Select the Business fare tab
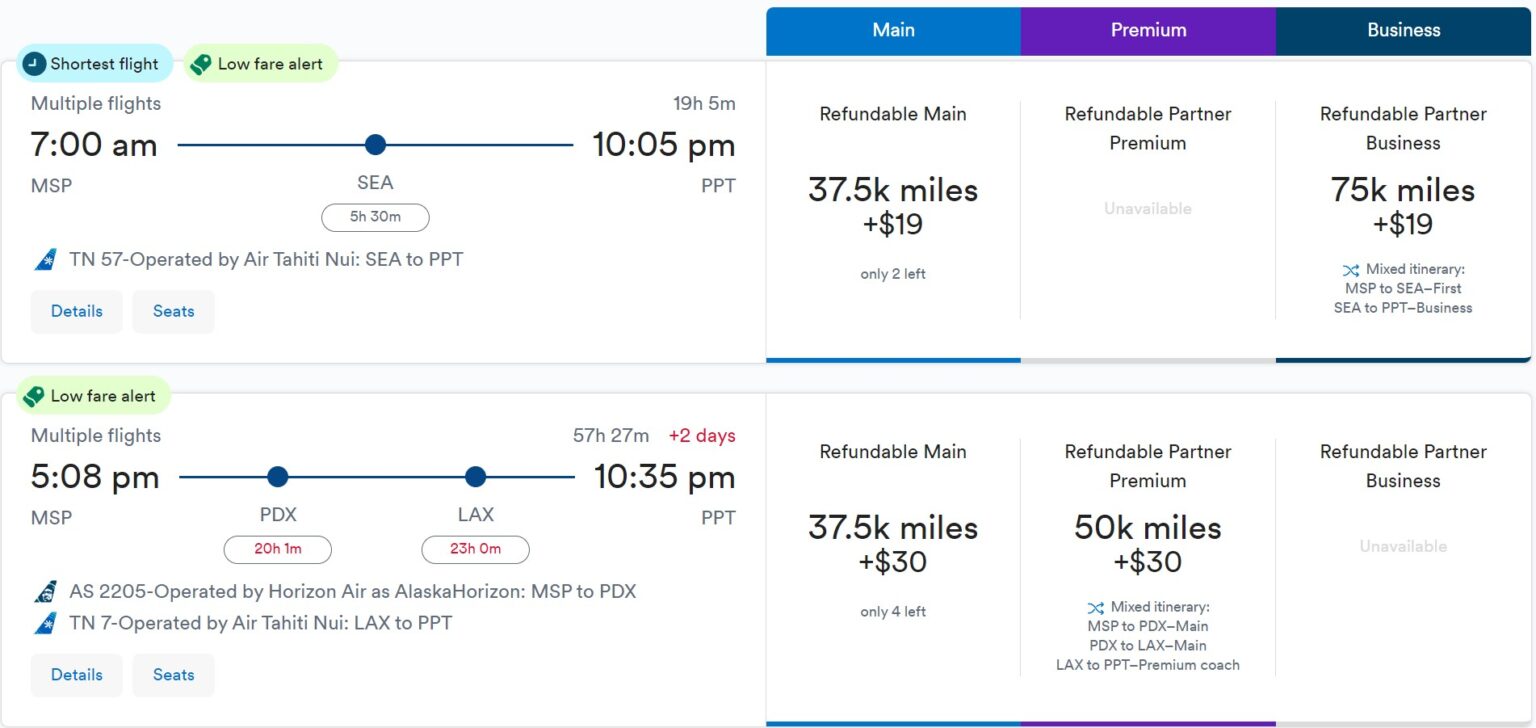The width and height of the screenshot is (1536, 728). [1403, 30]
